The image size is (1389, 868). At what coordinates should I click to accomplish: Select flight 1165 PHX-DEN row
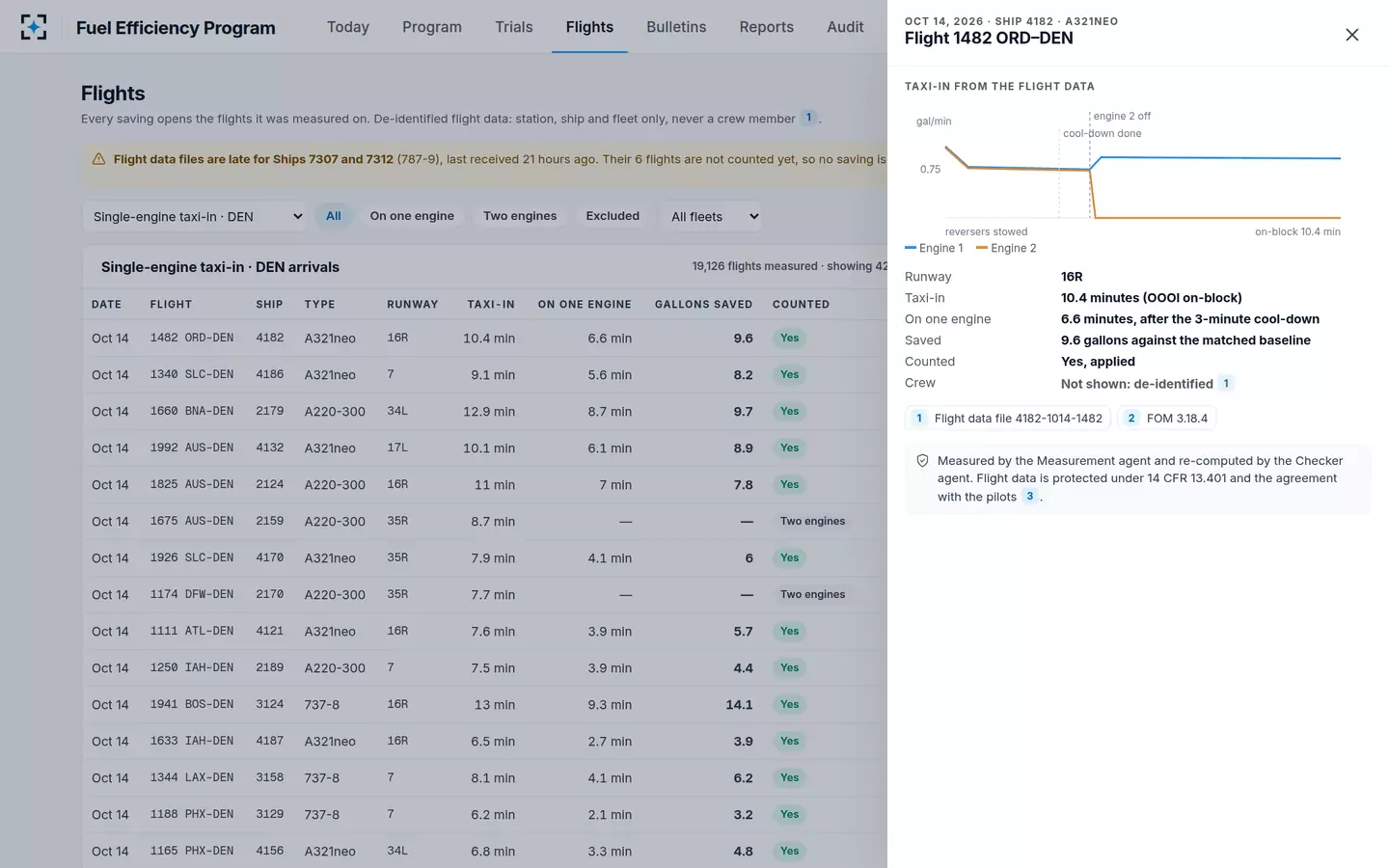point(484,852)
